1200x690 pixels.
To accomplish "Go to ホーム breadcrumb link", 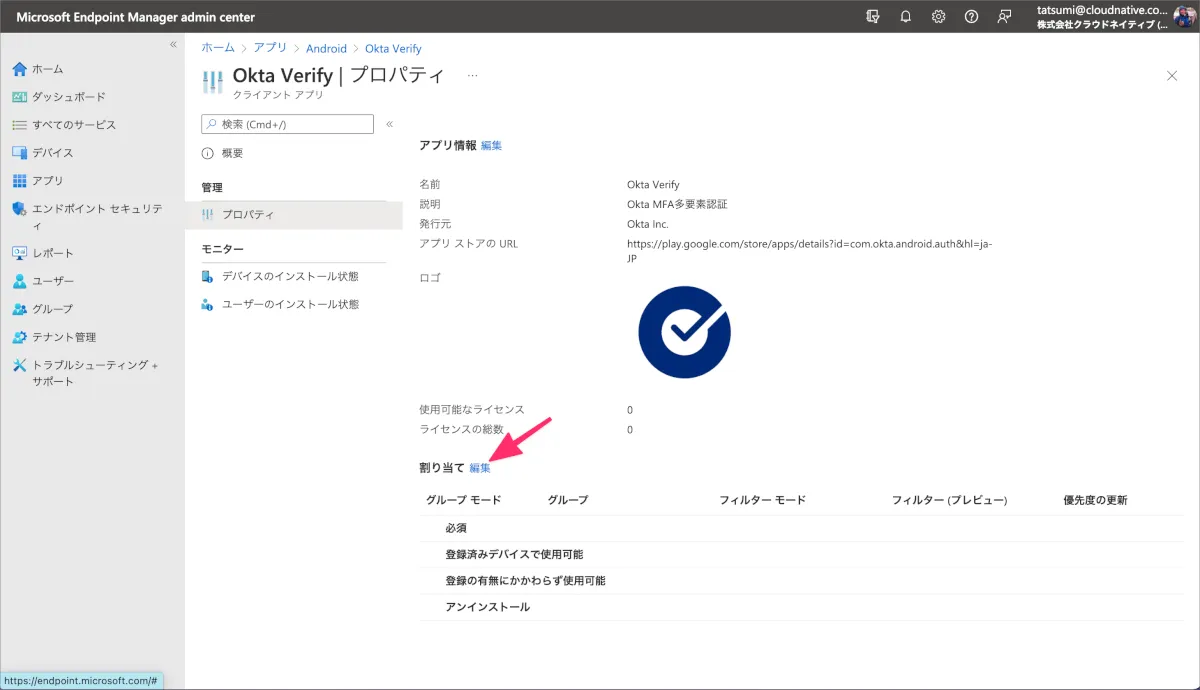I will (x=218, y=48).
